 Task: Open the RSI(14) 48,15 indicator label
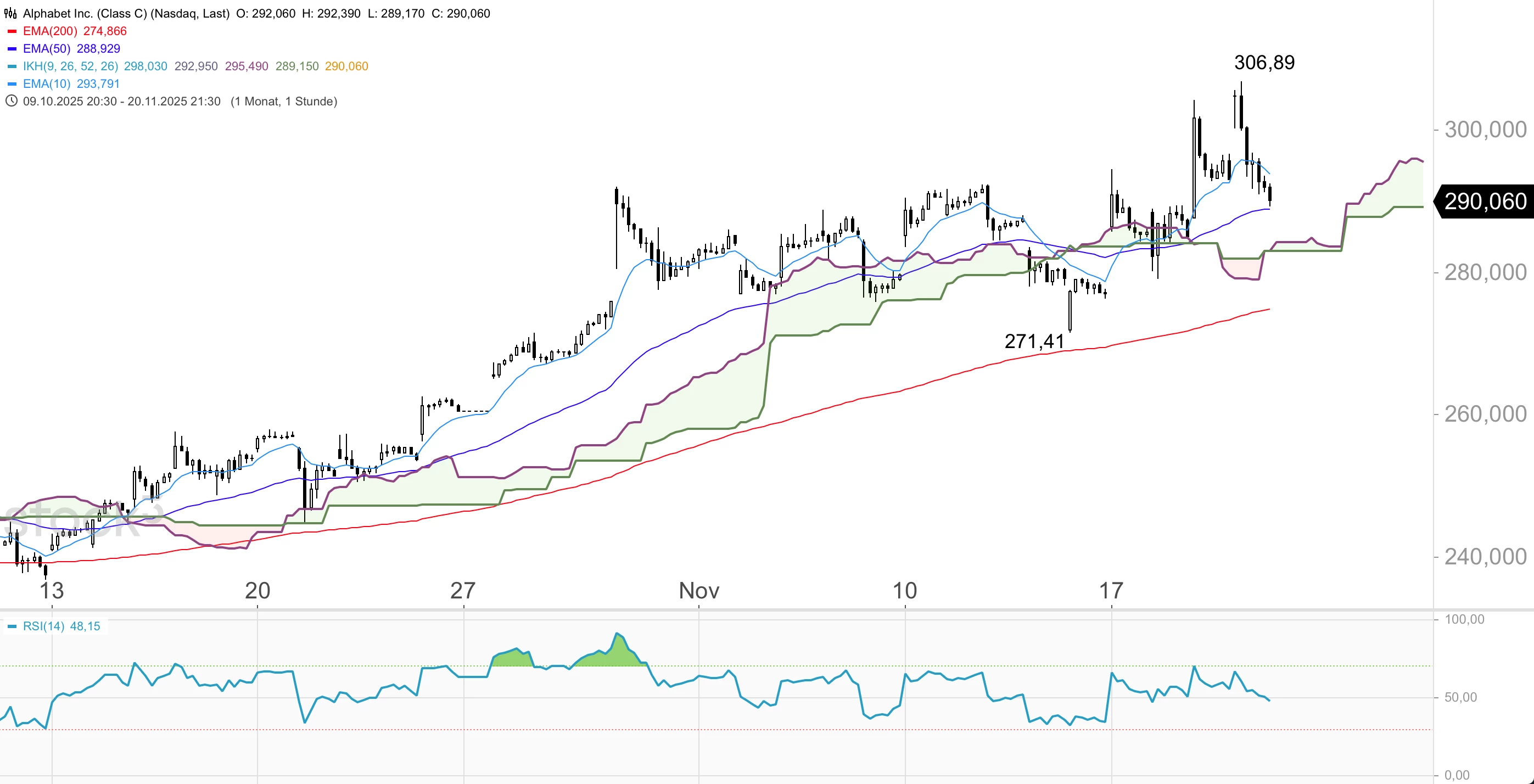tap(61, 626)
